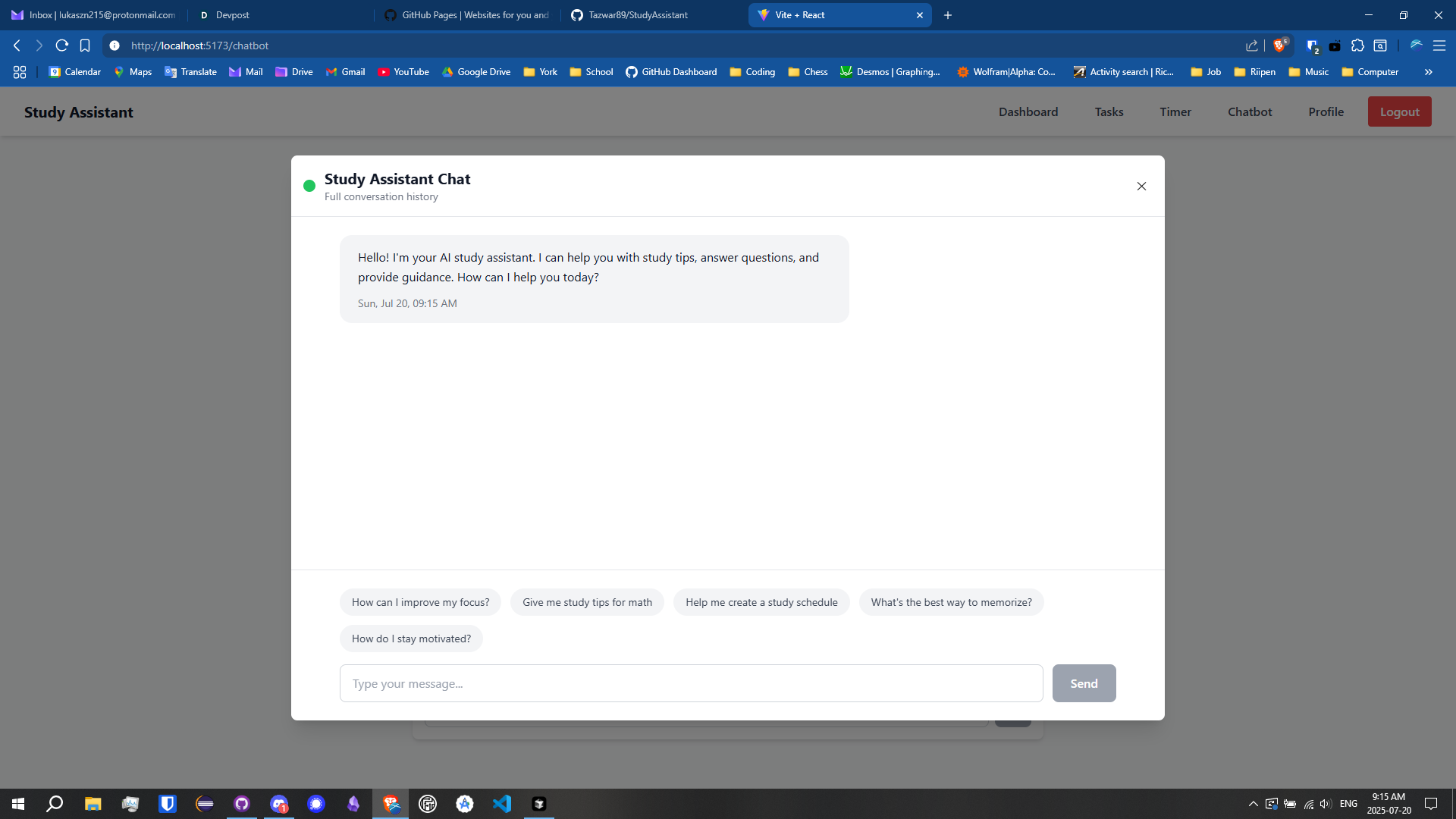Open the browser hamburger menu

coord(1439,45)
